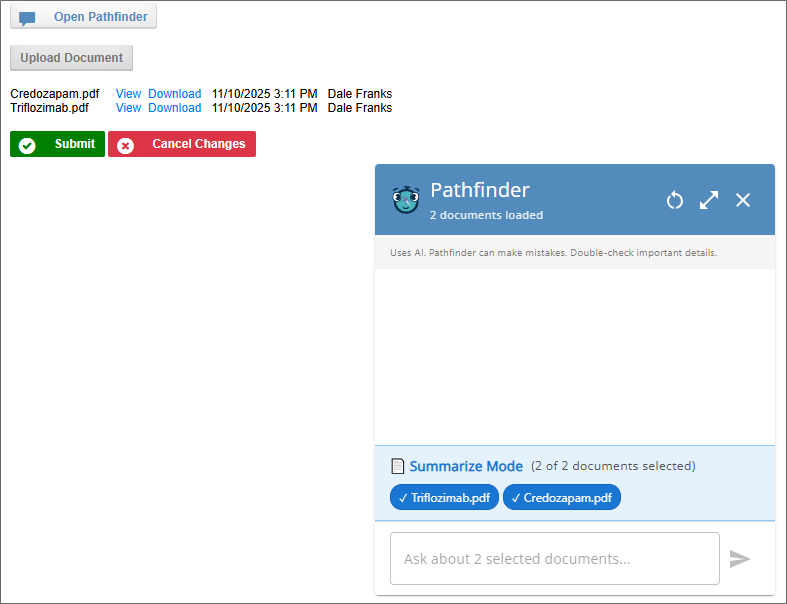Image resolution: width=787 pixels, height=604 pixels.
Task: Download the Credozapam.pdf file
Action: [x=175, y=94]
